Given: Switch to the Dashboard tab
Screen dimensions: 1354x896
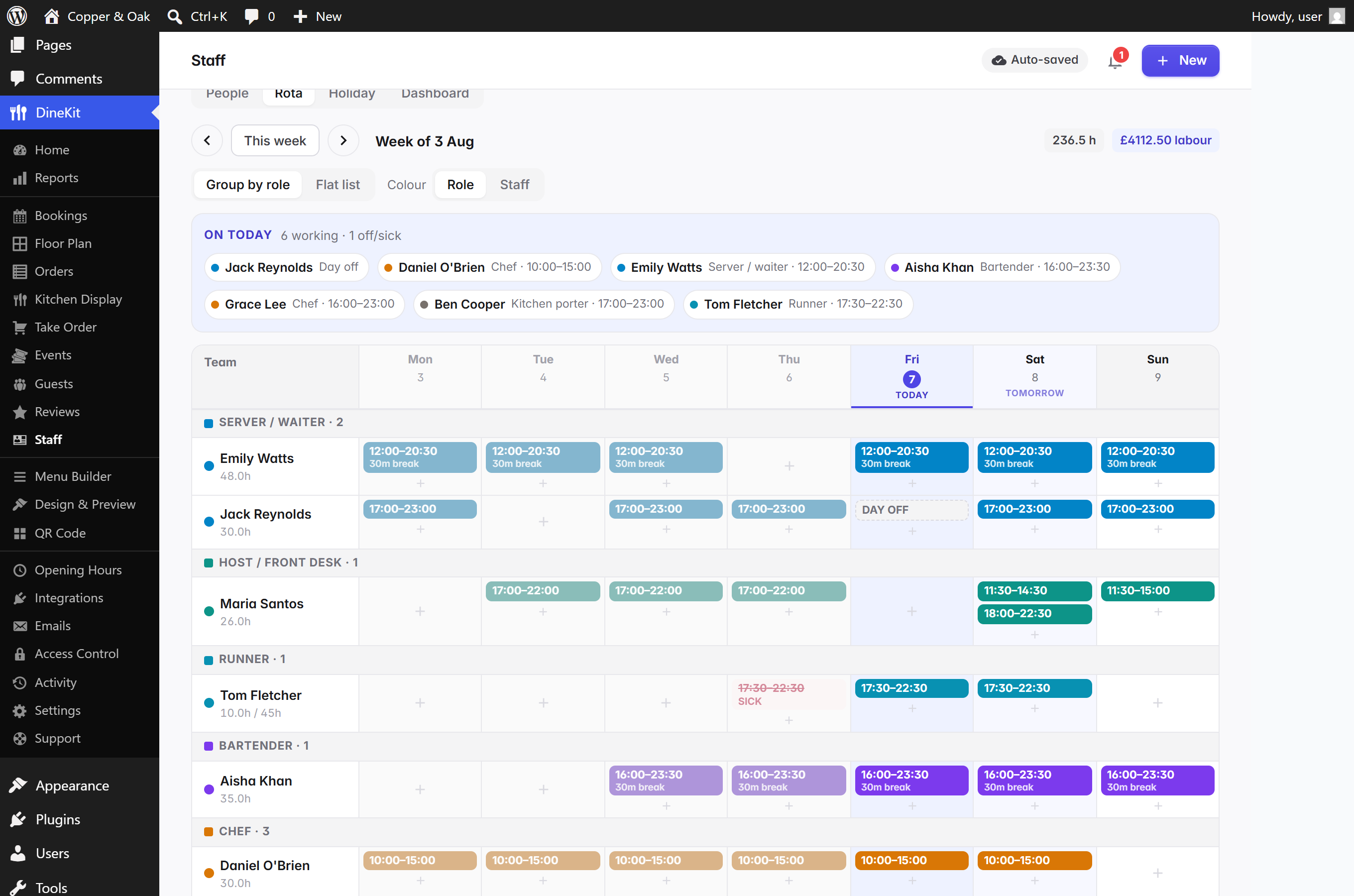Looking at the screenshot, I should pyautogui.click(x=435, y=94).
